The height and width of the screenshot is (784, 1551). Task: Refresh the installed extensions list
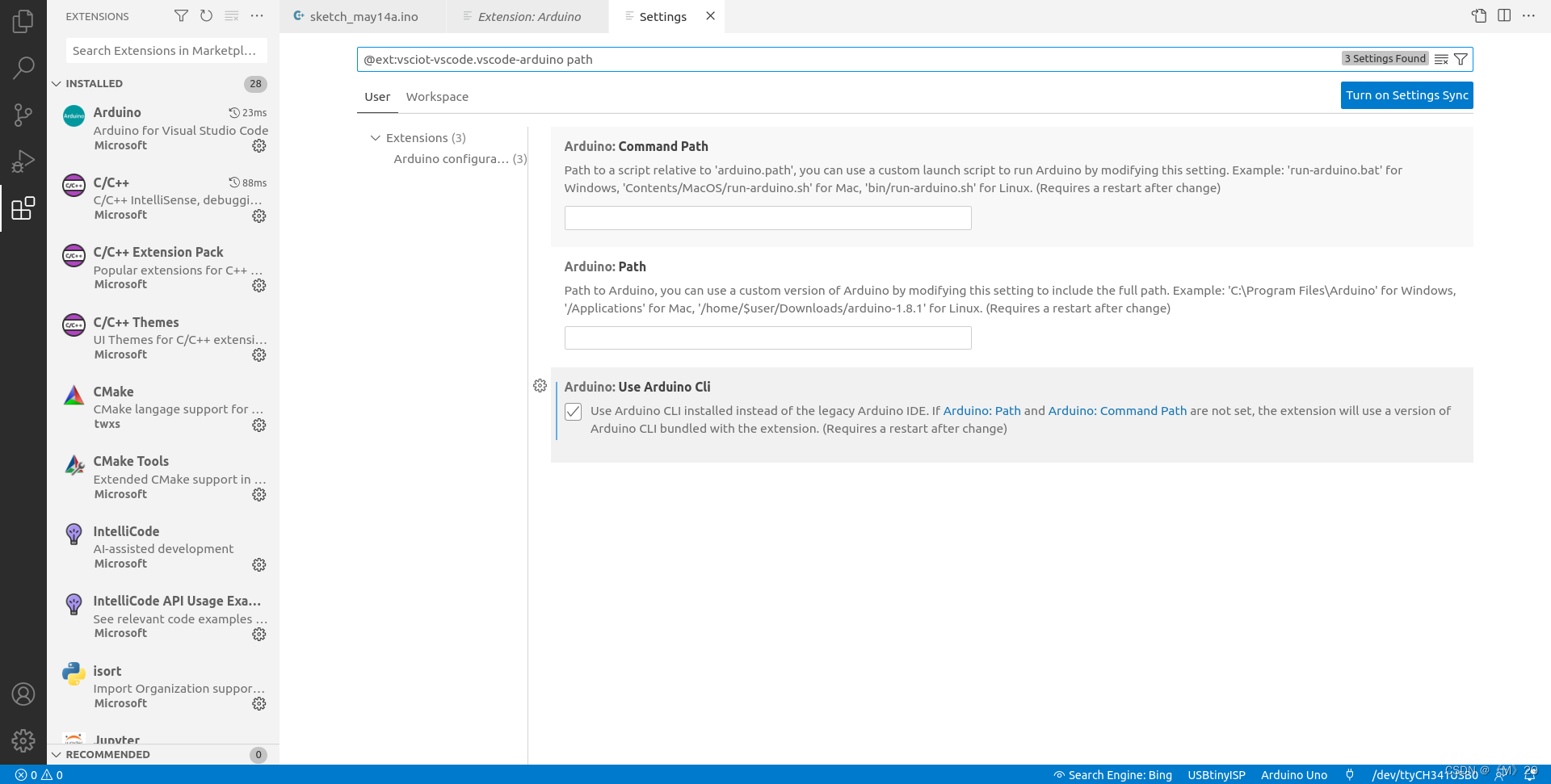pos(206,15)
